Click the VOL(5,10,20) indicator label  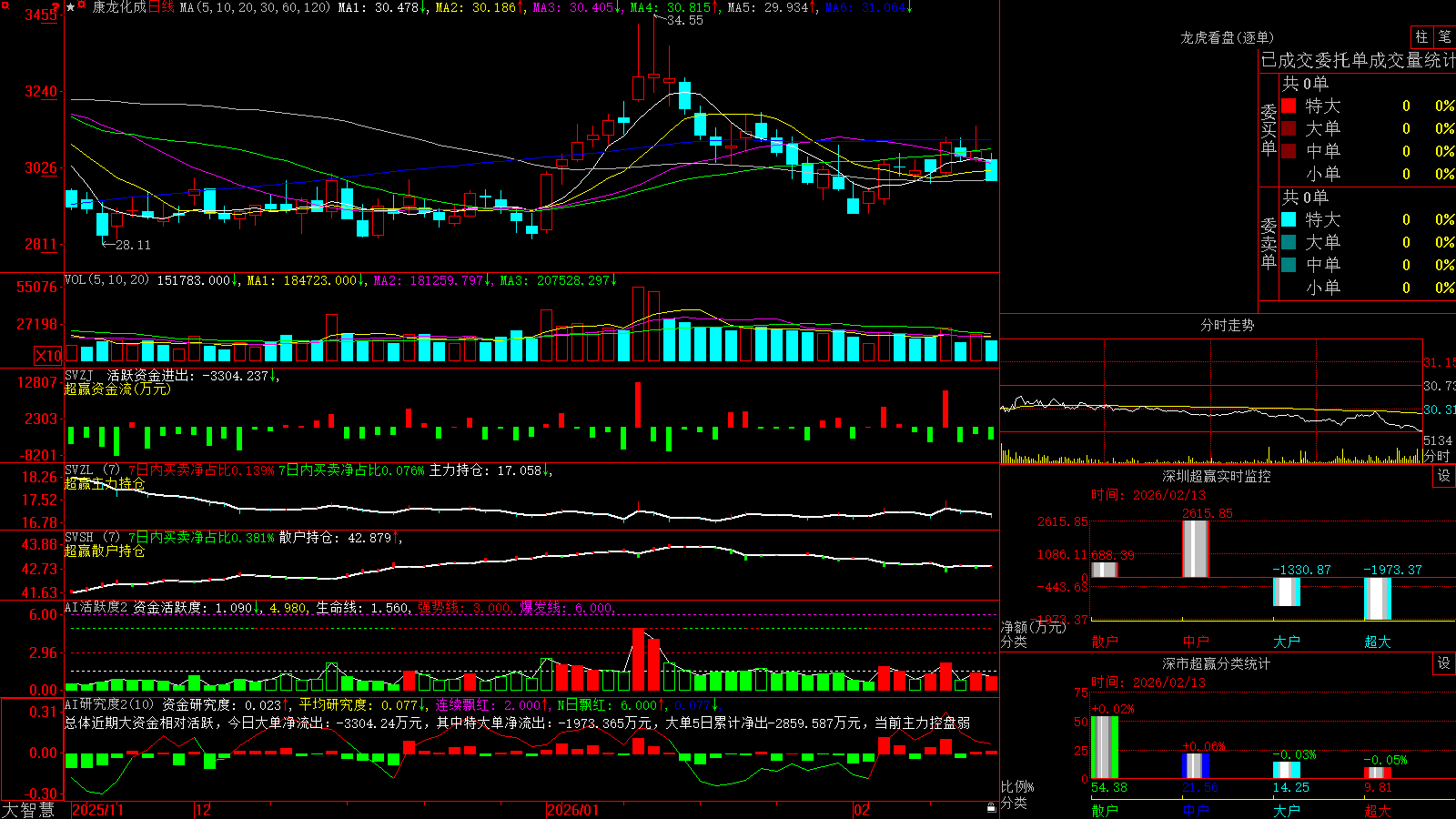[x=106, y=280]
